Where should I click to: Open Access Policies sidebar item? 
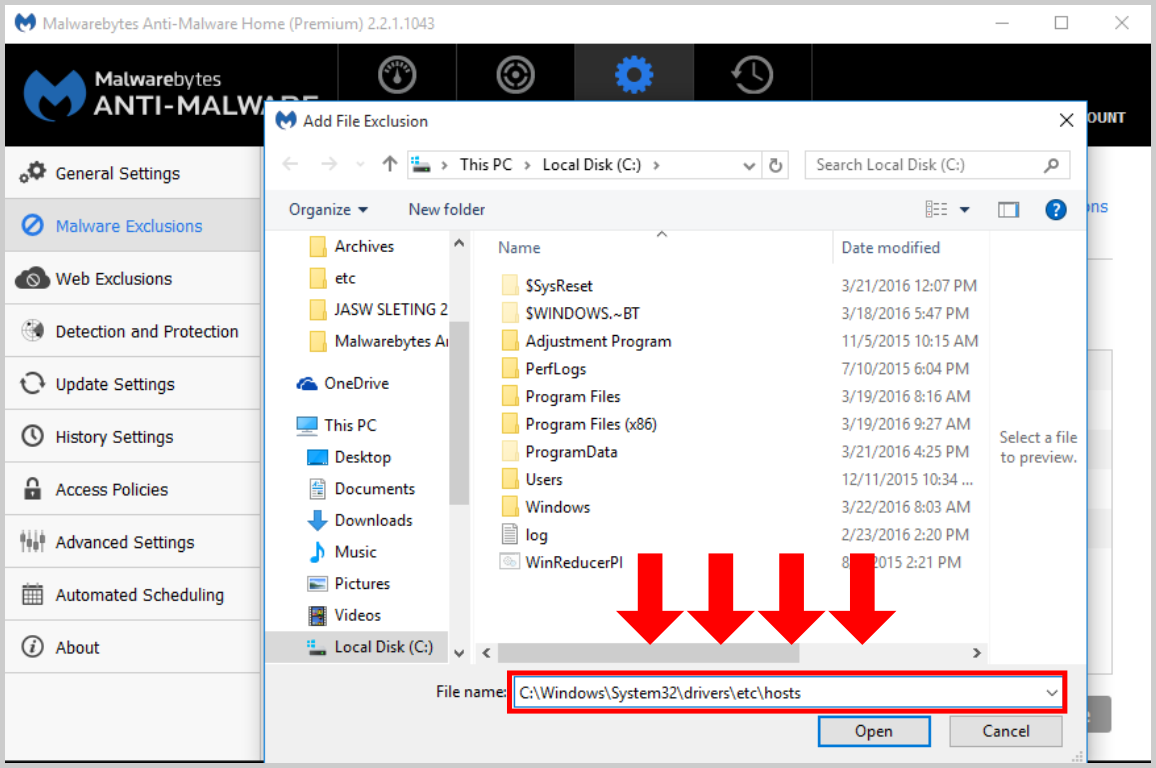(x=133, y=489)
